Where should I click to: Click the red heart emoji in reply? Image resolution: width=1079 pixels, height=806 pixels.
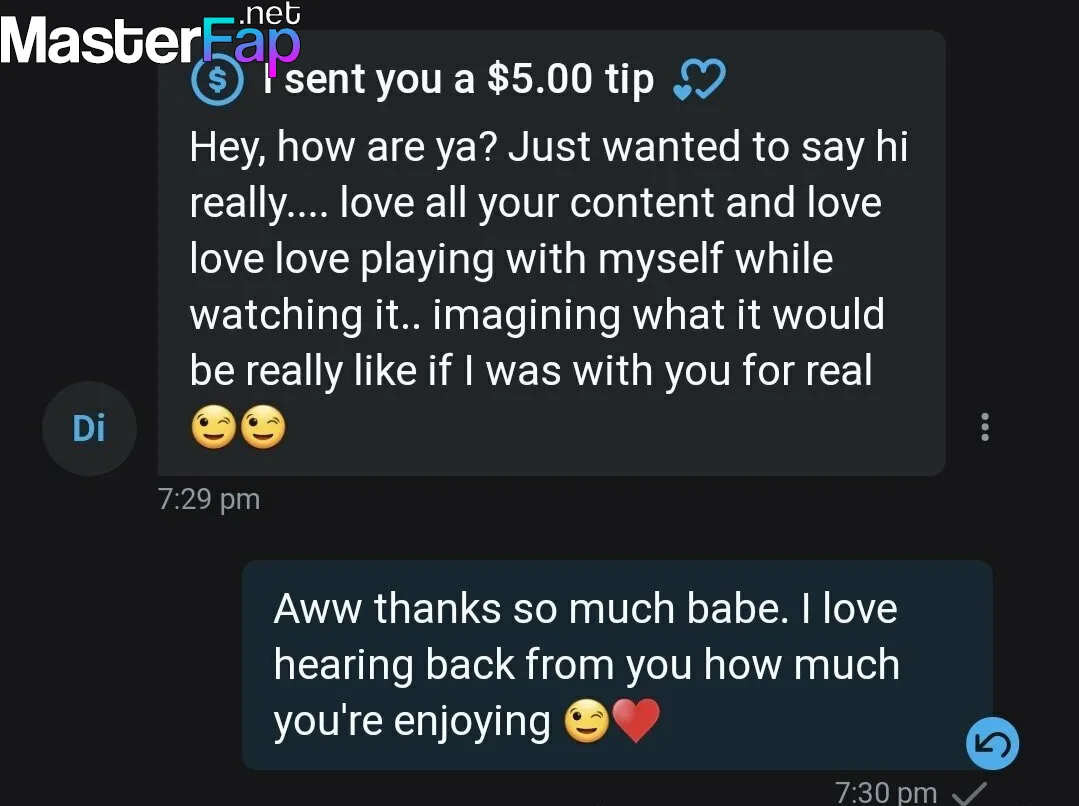636,720
